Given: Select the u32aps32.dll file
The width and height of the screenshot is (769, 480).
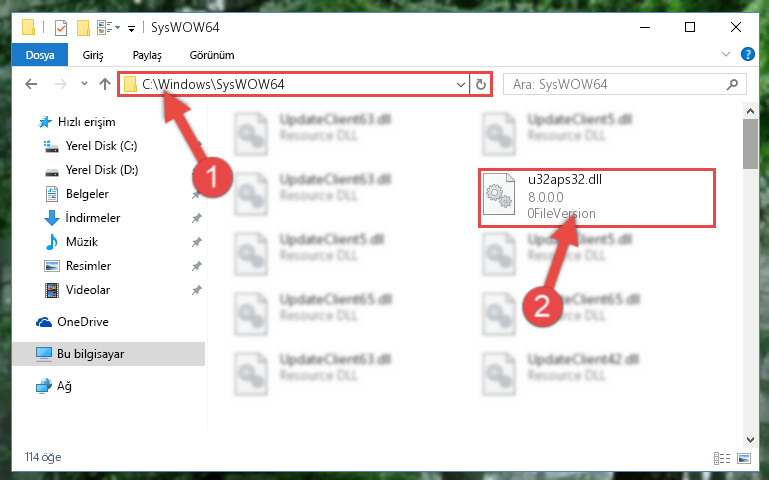Looking at the screenshot, I should tap(596, 197).
